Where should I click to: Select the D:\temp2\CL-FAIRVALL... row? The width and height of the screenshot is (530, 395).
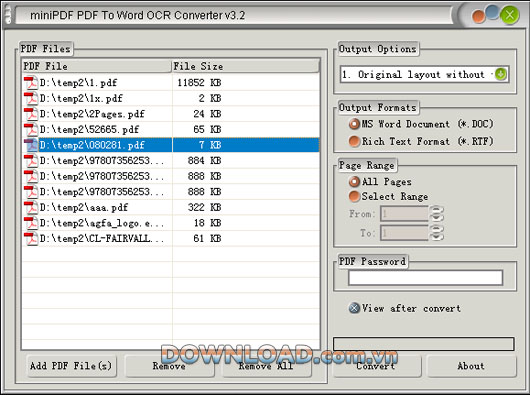coord(171,238)
